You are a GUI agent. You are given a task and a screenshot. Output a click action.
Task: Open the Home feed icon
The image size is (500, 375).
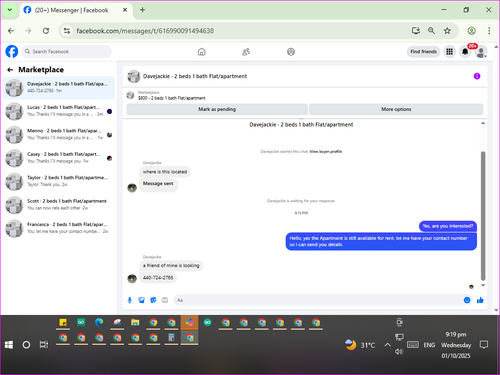[x=201, y=52]
